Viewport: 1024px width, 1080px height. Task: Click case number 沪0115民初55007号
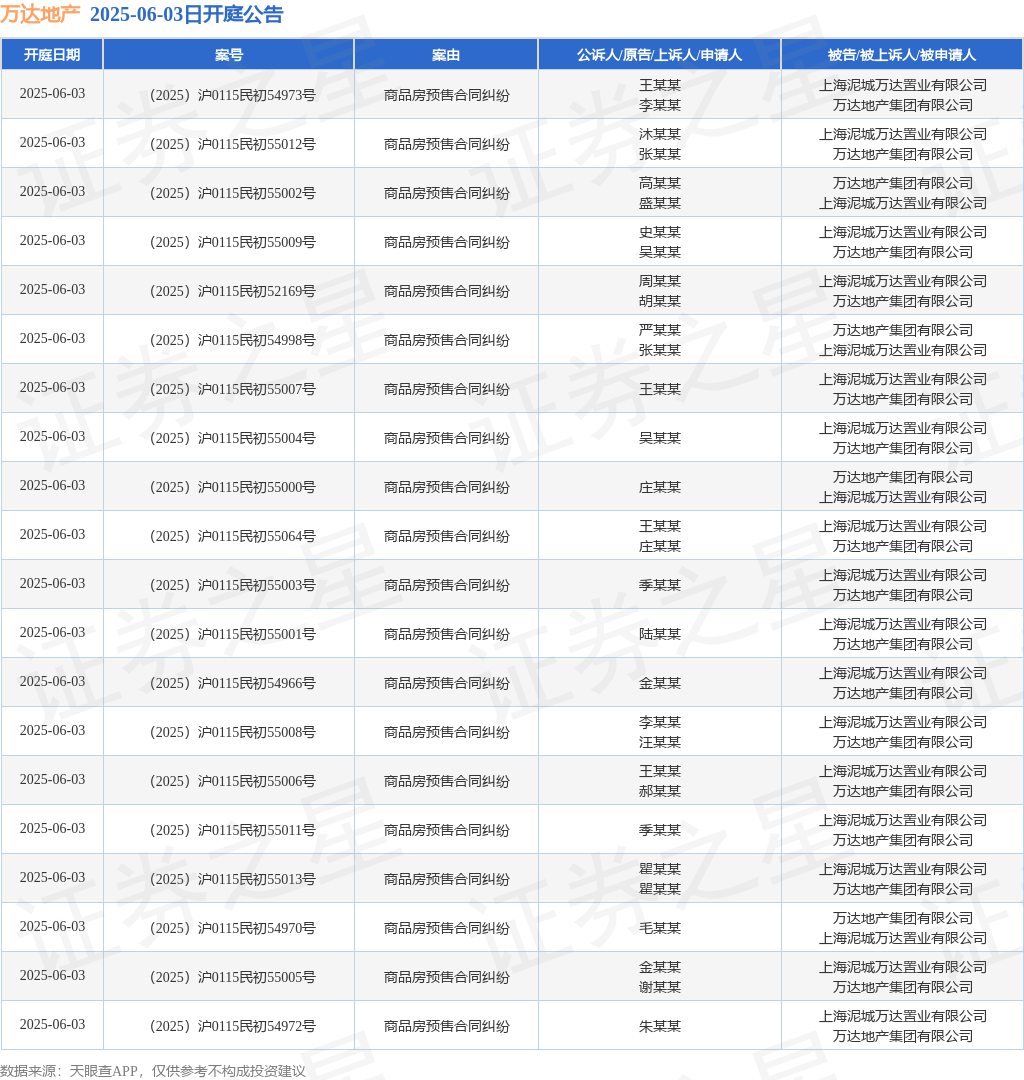click(x=233, y=388)
